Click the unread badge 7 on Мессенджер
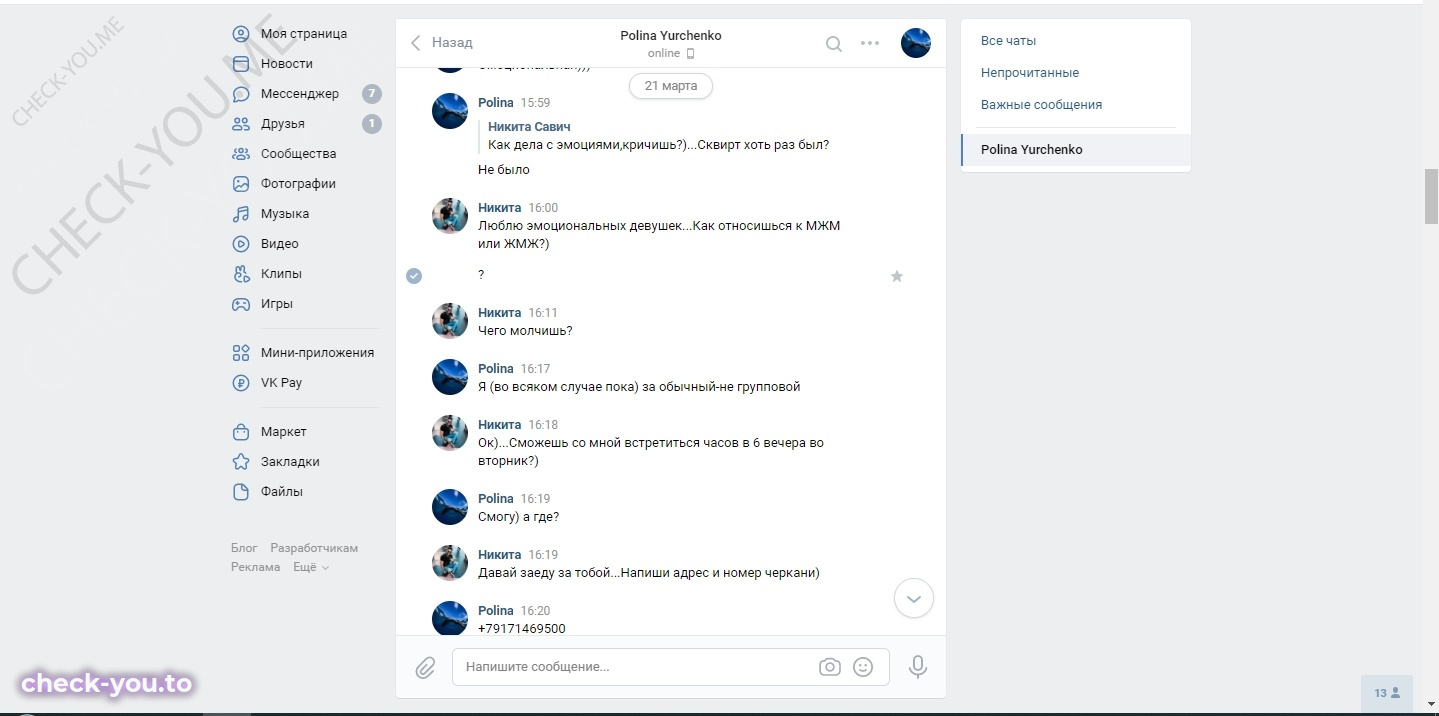This screenshot has height=716, width=1439. (371, 94)
